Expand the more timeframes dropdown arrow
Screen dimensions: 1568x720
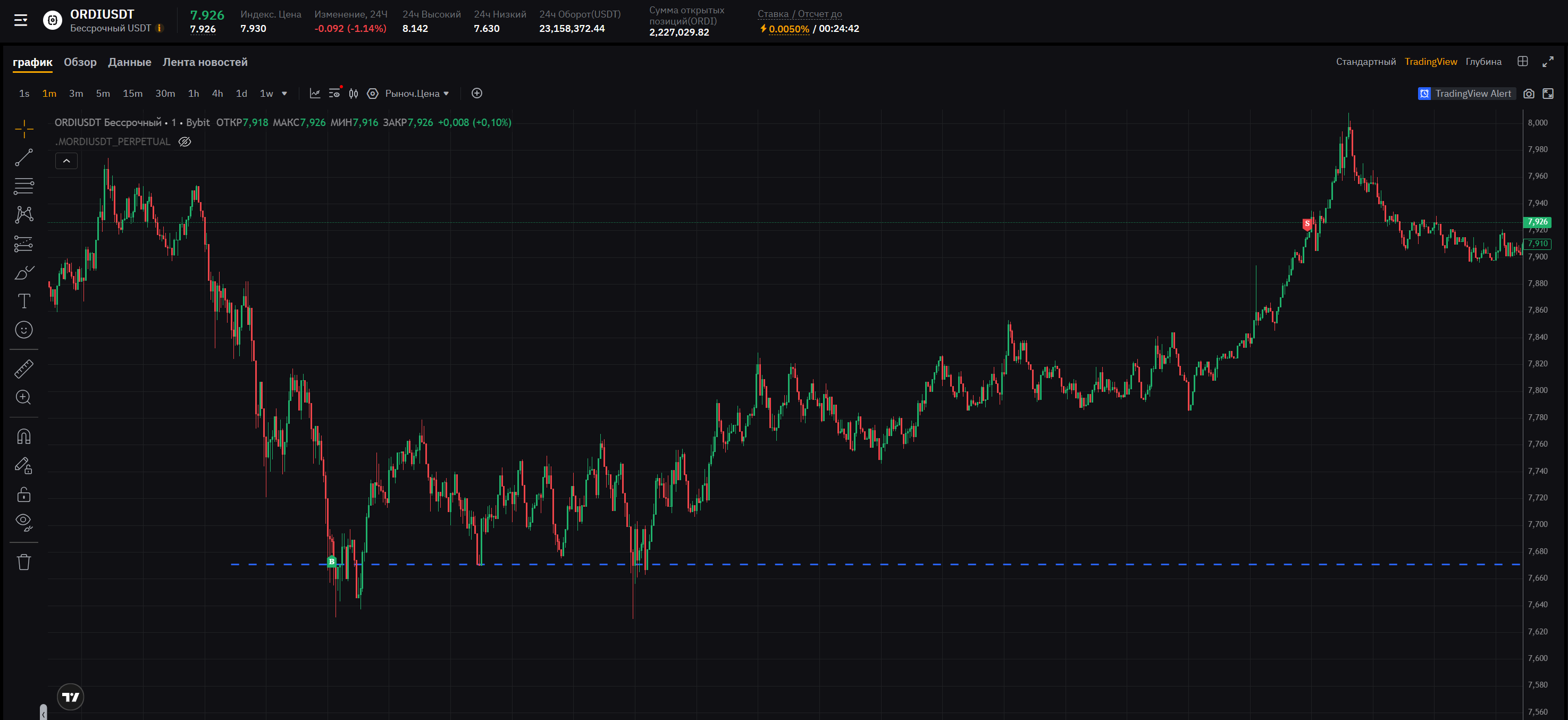[x=284, y=94]
